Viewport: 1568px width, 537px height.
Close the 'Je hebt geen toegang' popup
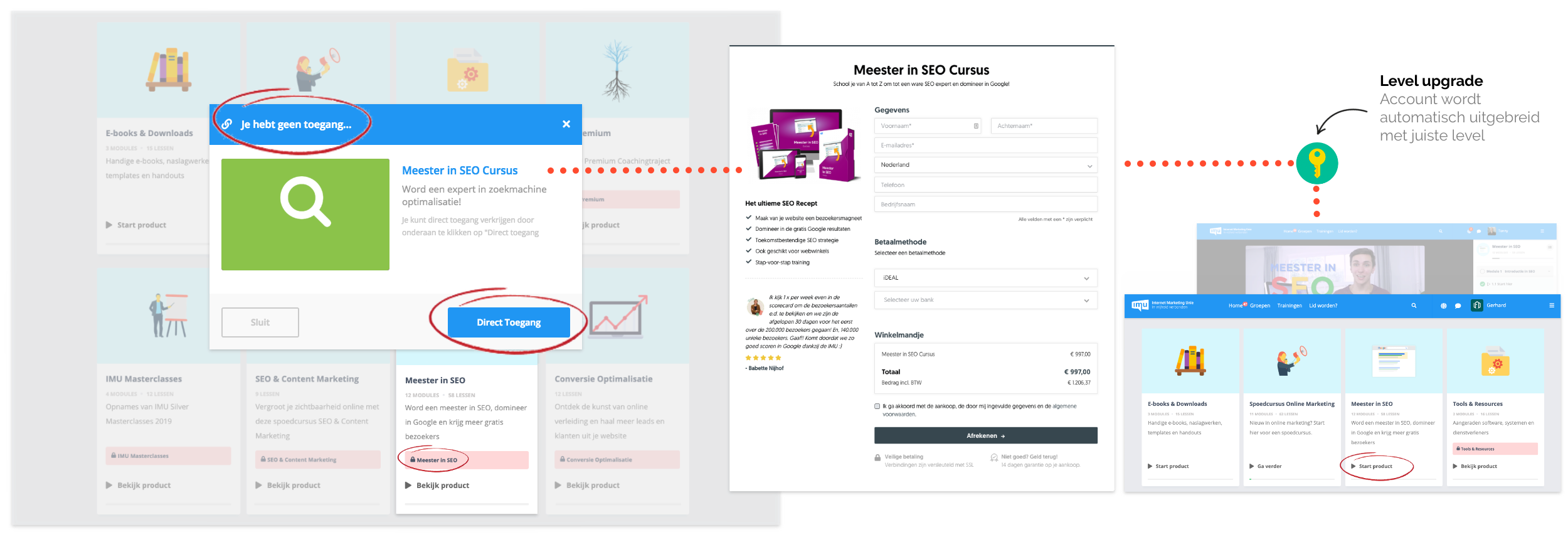[566, 124]
